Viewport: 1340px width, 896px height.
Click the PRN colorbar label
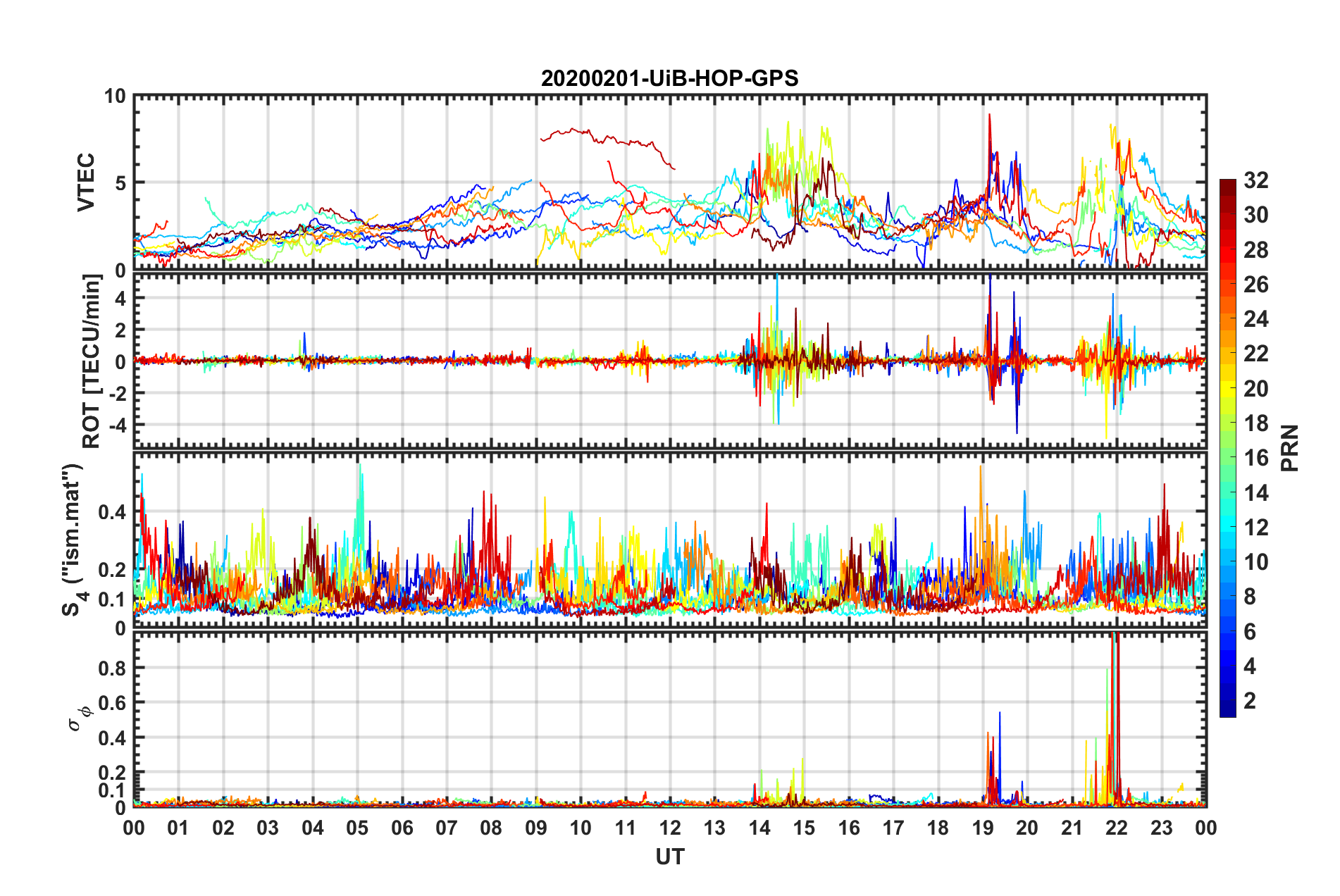(1289, 448)
